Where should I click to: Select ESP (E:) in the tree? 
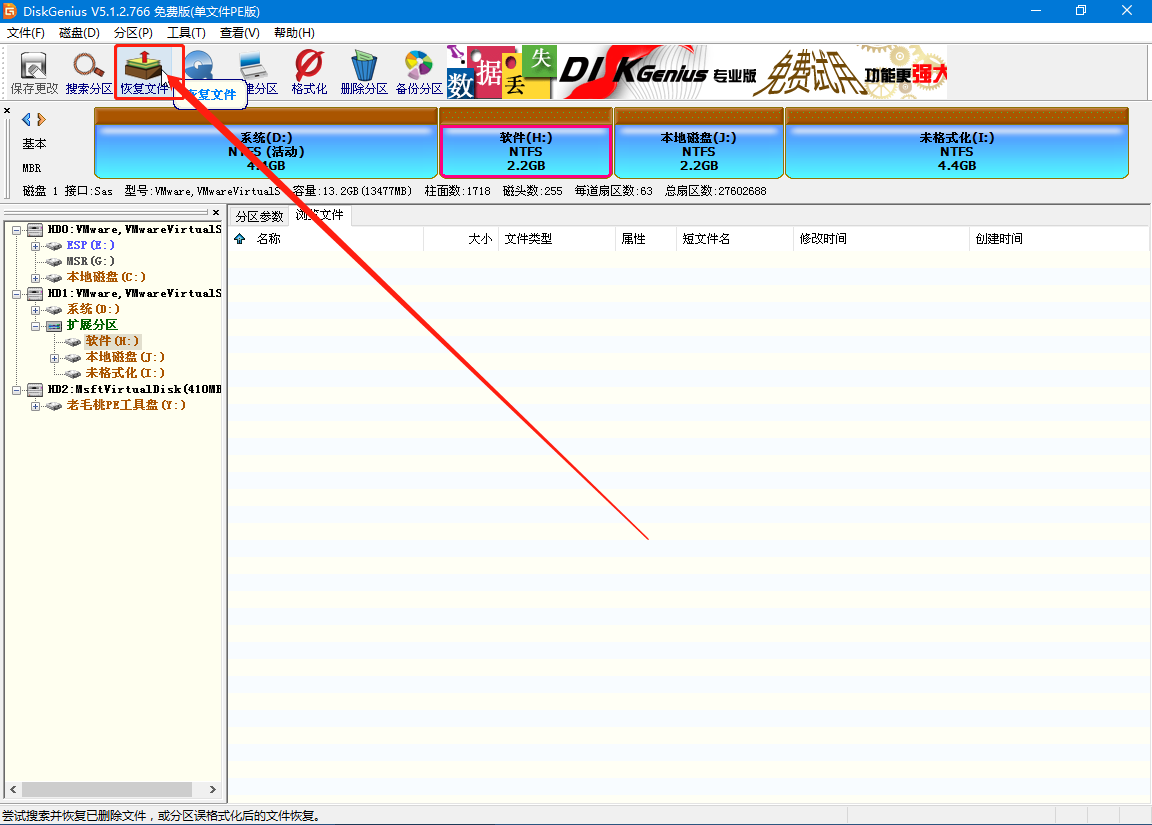coord(90,245)
